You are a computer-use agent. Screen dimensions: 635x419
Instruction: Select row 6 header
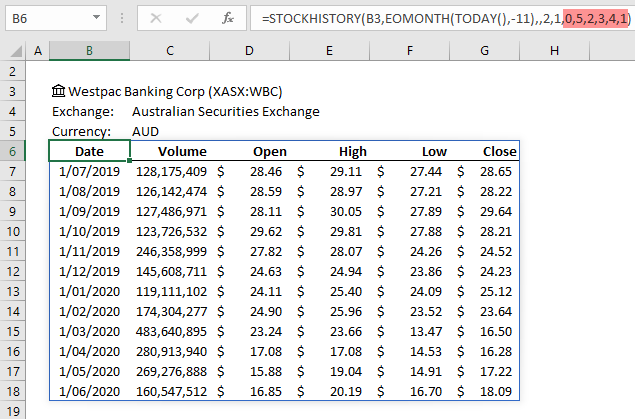13,151
